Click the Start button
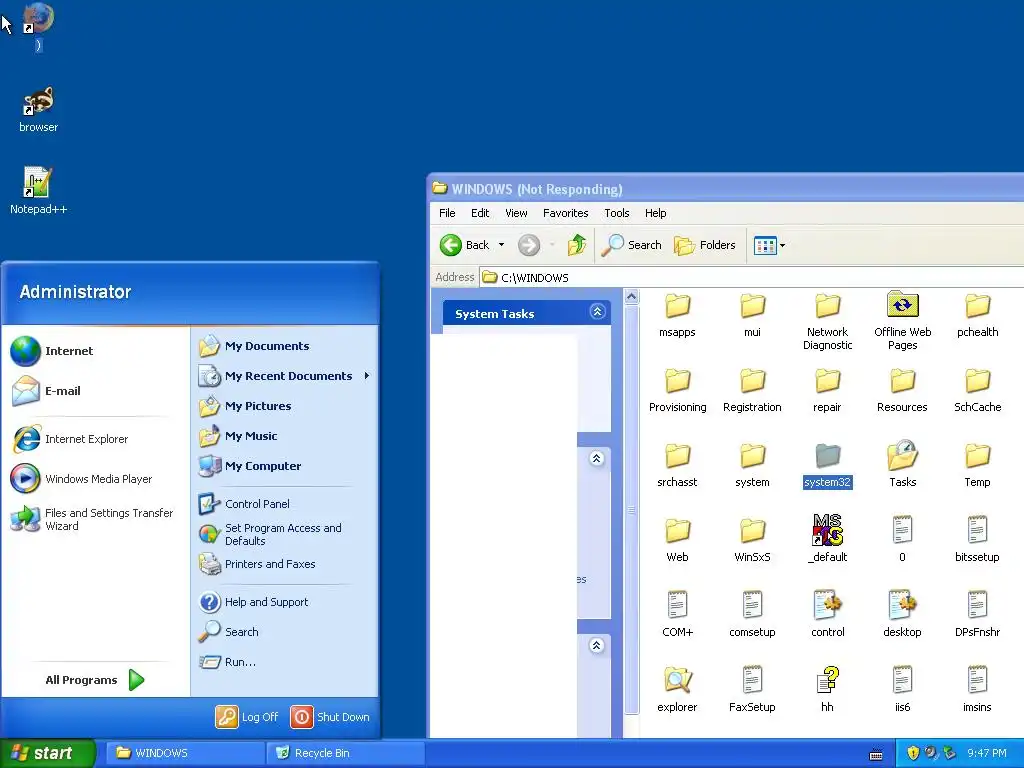This screenshot has height=768, width=1024. pyautogui.click(x=48, y=753)
